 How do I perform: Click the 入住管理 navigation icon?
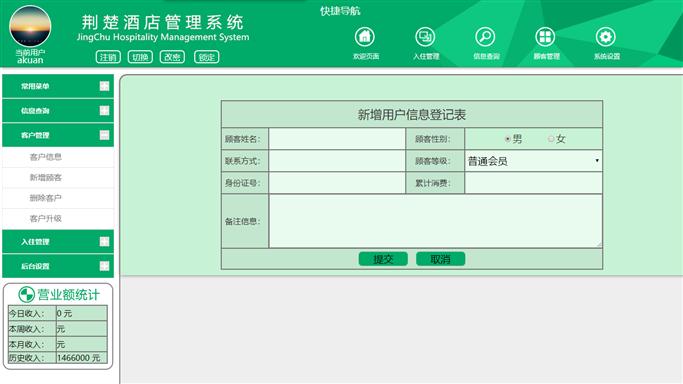pos(425,37)
